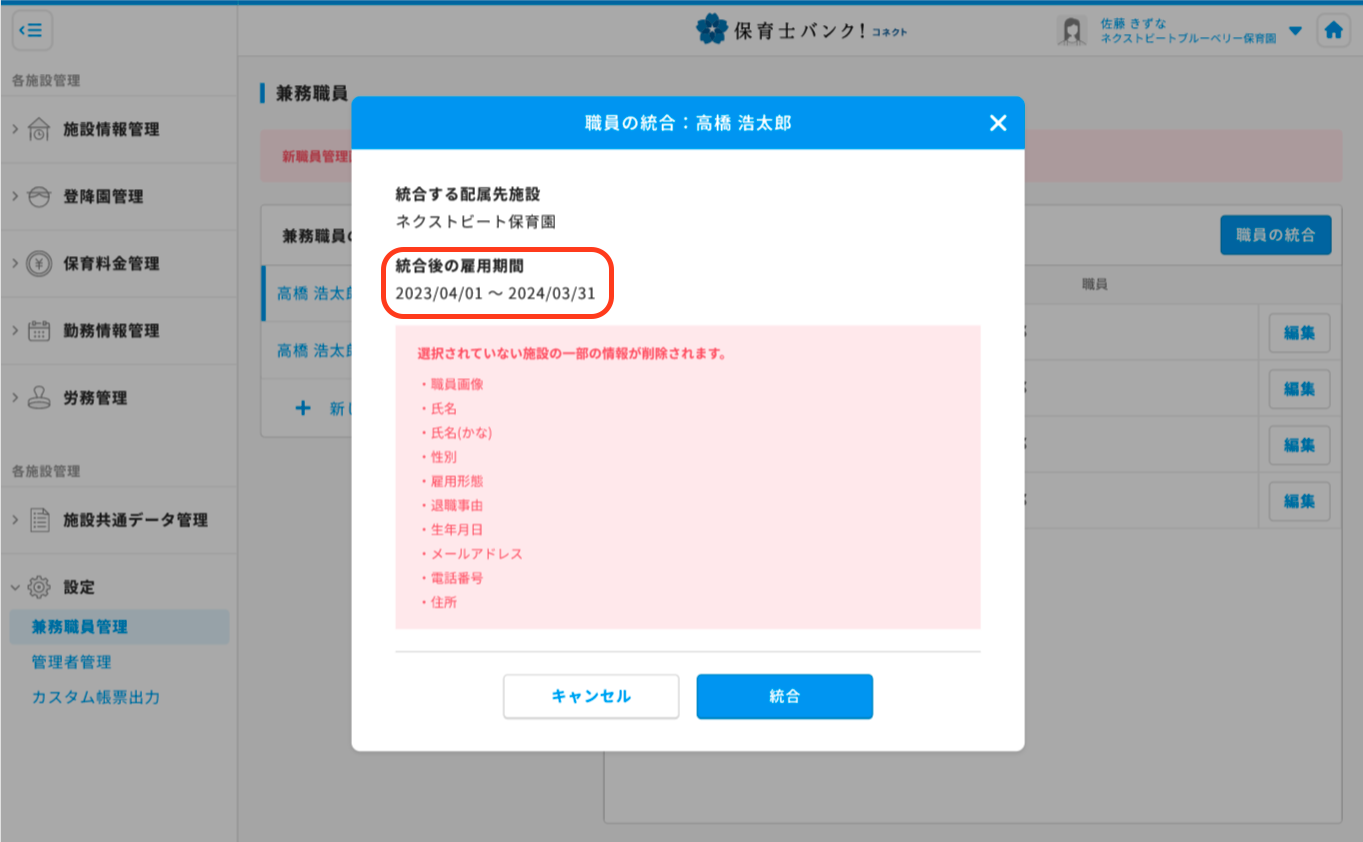Open 管理者管理 in the sidebar
The height and width of the screenshot is (842, 1363).
pyautogui.click(x=71, y=662)
